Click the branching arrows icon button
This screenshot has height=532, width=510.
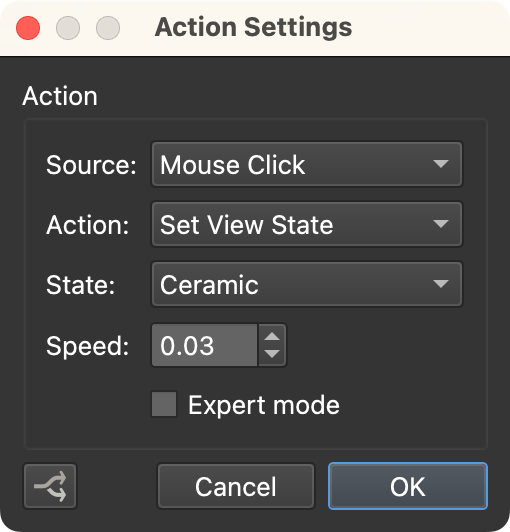tap(50, 486)
